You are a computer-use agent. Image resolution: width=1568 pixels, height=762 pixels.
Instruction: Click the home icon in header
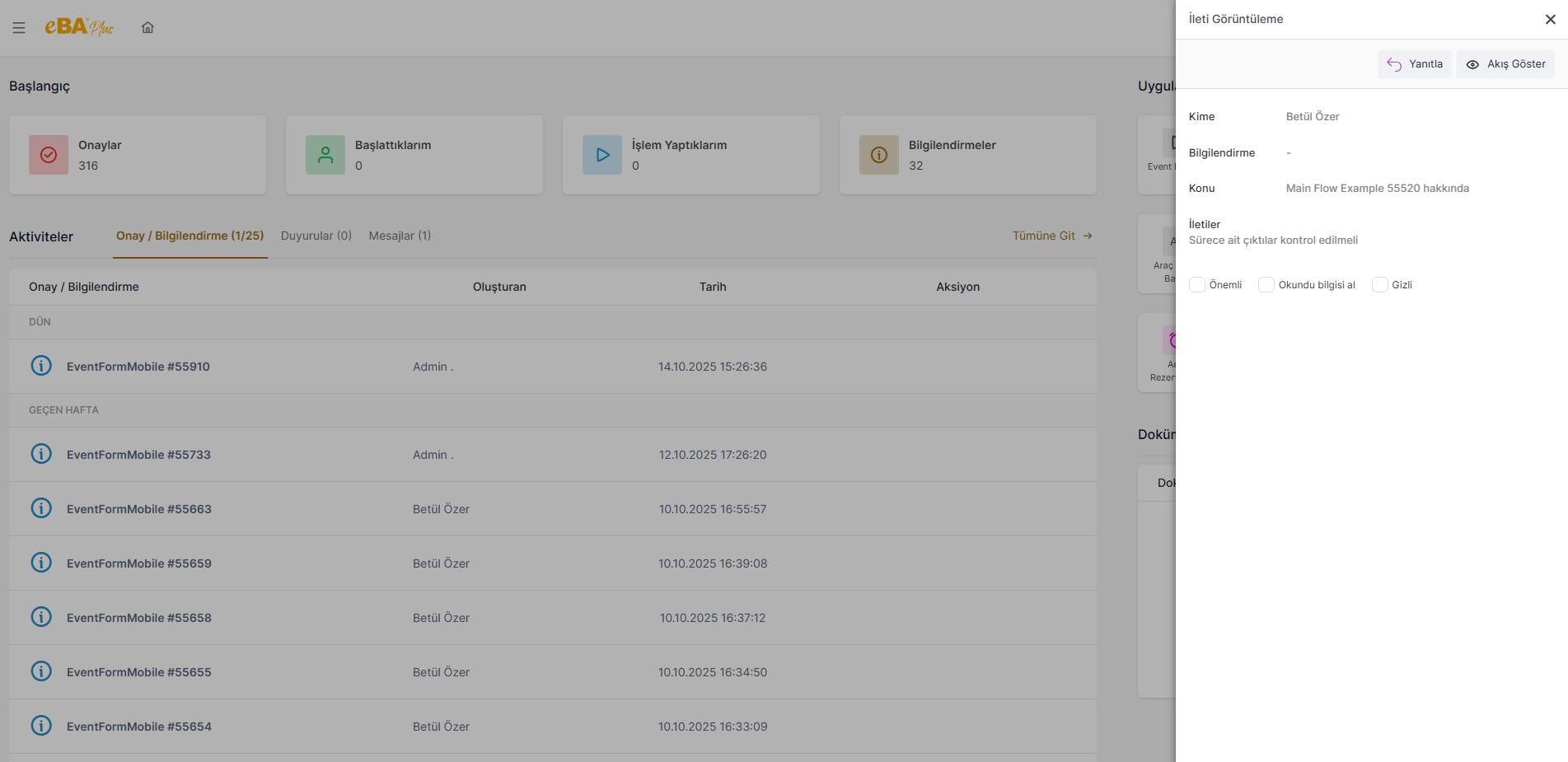147,28
